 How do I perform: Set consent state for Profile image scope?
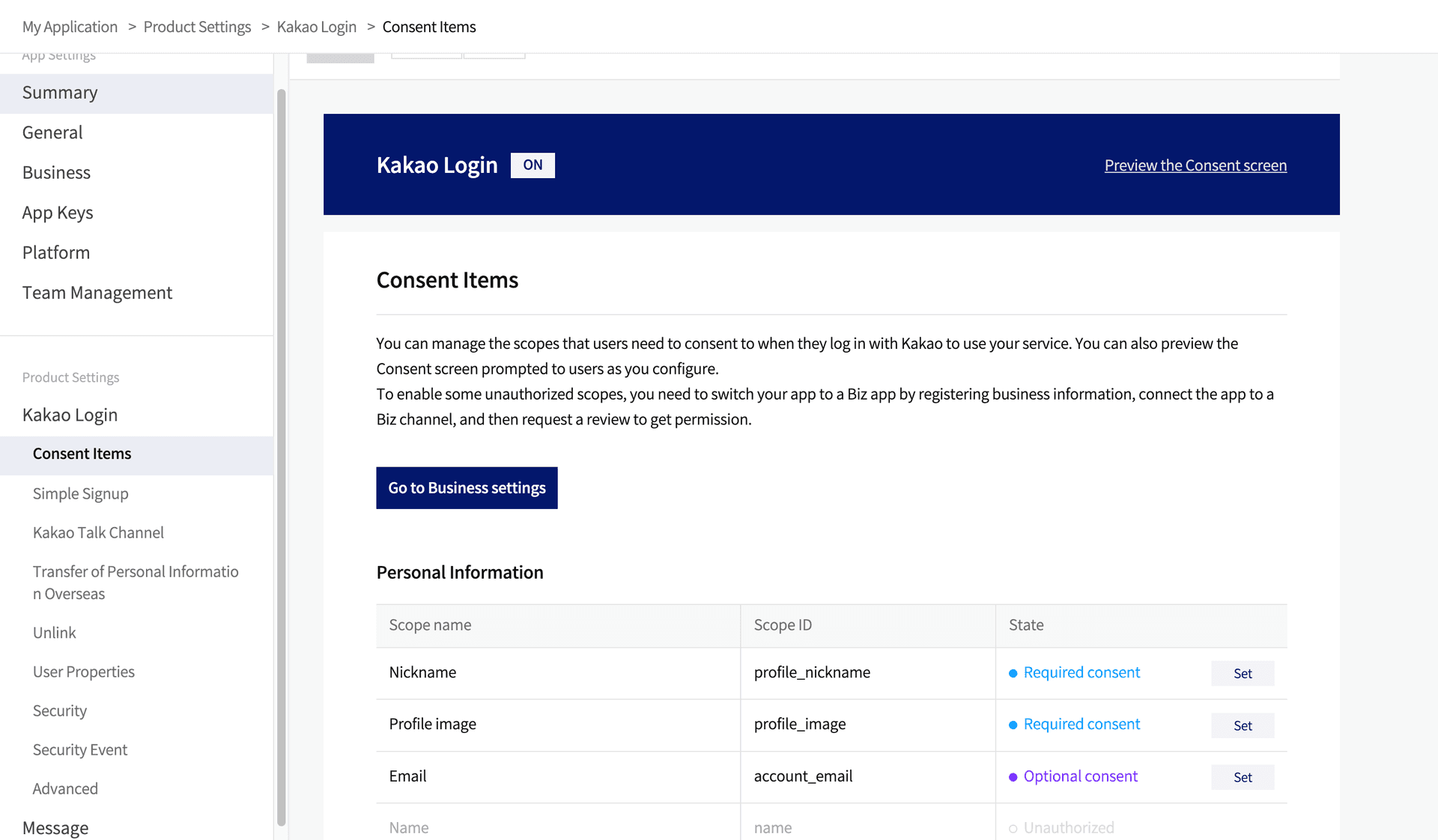click(x=1243, y=725)
